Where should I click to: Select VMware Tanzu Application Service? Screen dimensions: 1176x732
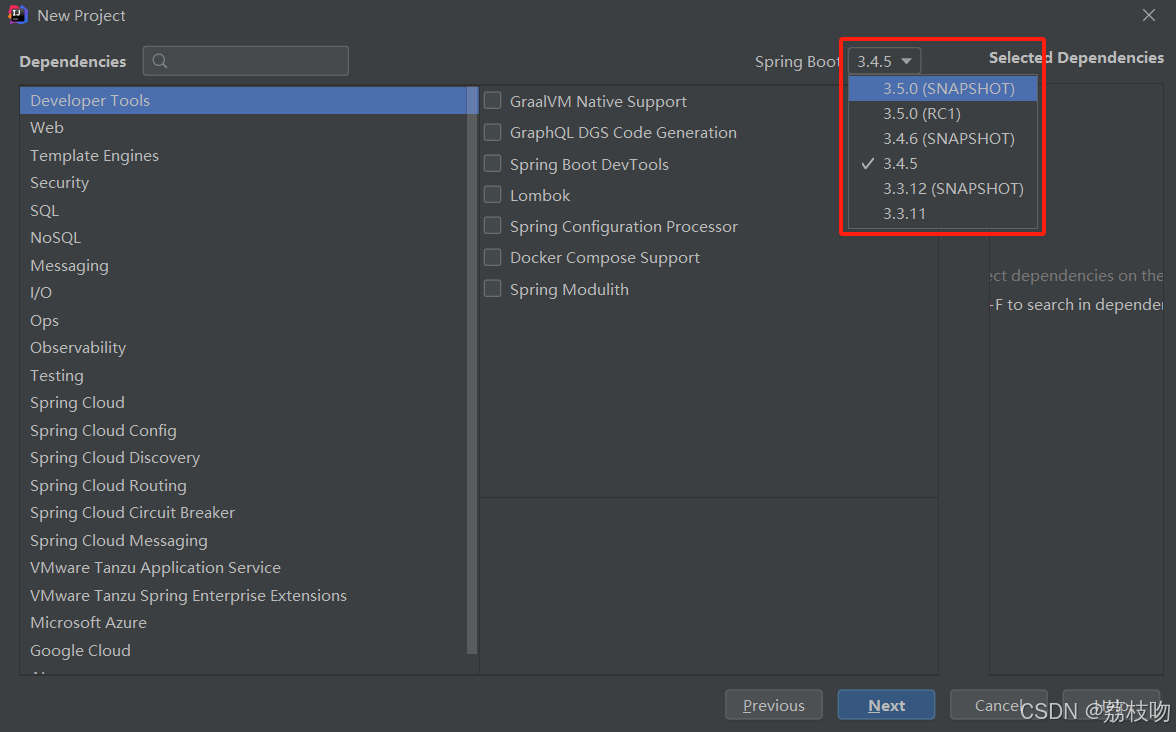click(244, 568)
